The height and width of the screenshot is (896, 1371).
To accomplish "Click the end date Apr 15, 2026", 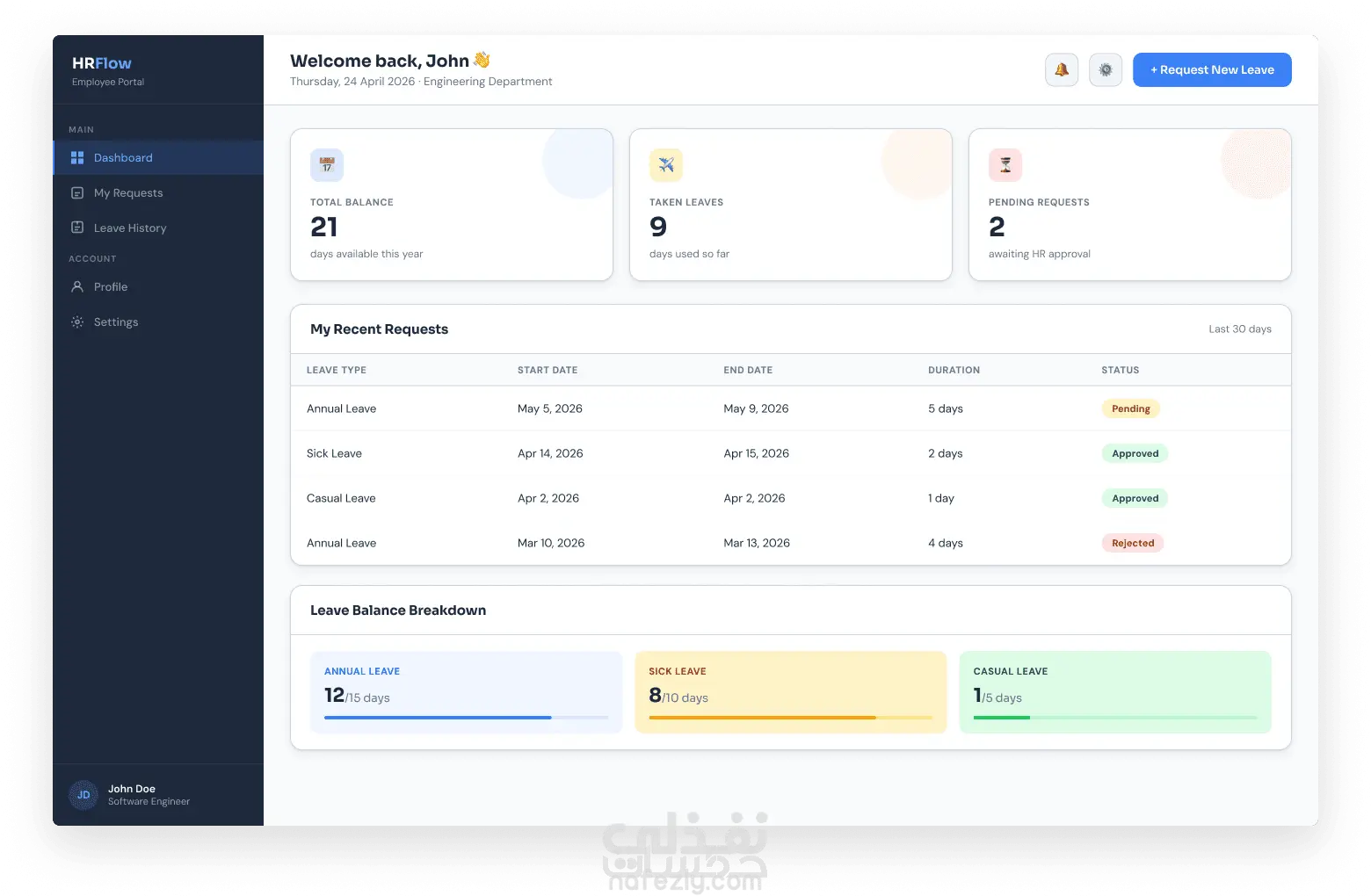I will 757,453.
